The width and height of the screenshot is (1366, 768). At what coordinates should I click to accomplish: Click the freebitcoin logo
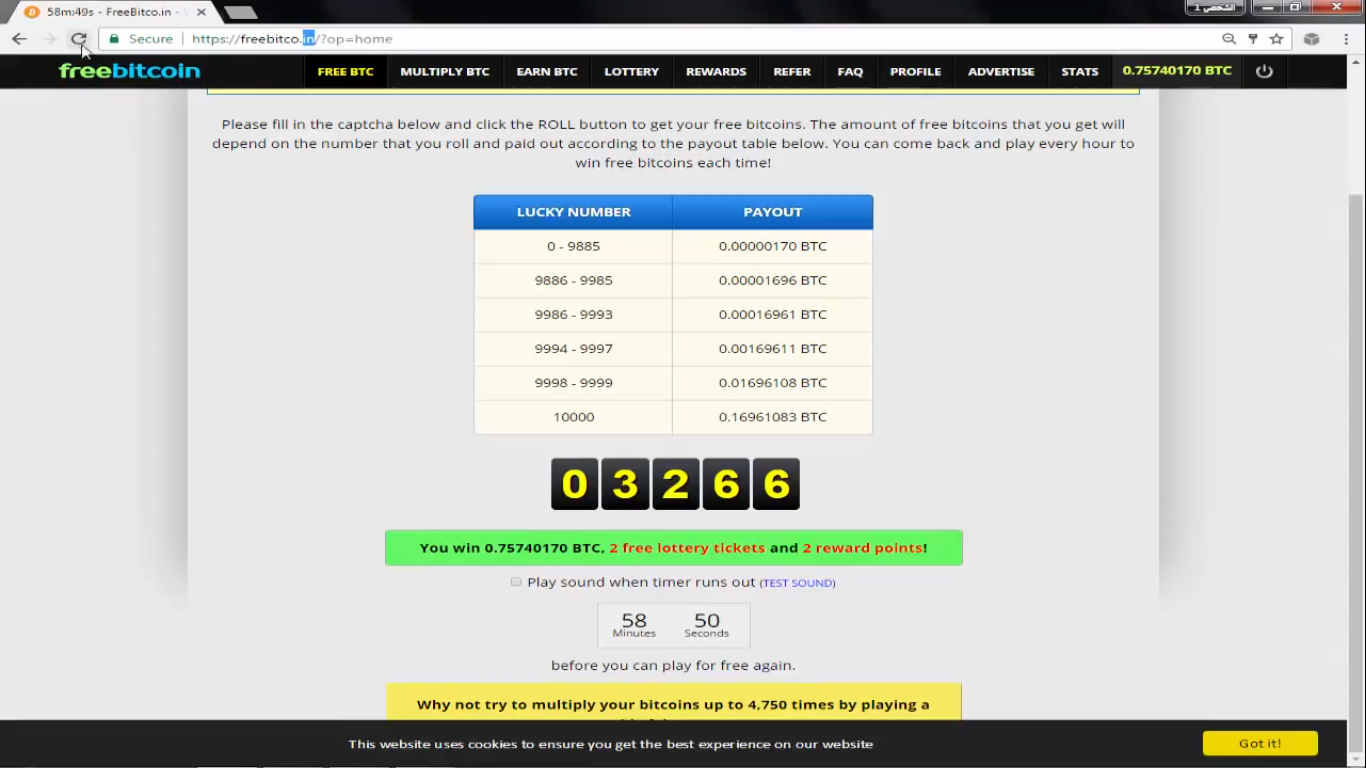129,71
